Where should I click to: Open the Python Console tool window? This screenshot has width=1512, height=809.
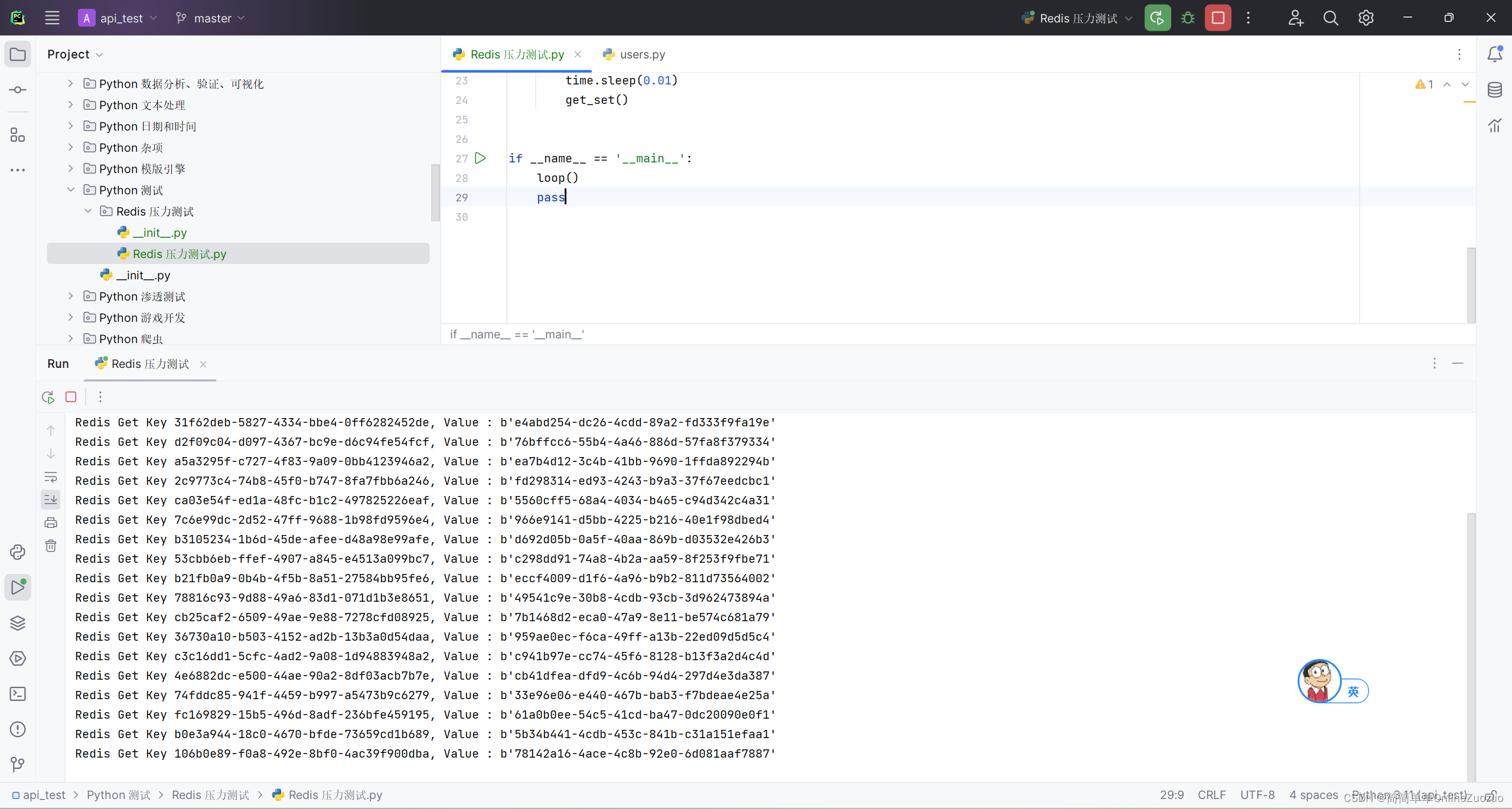click(x=18, y=552)
